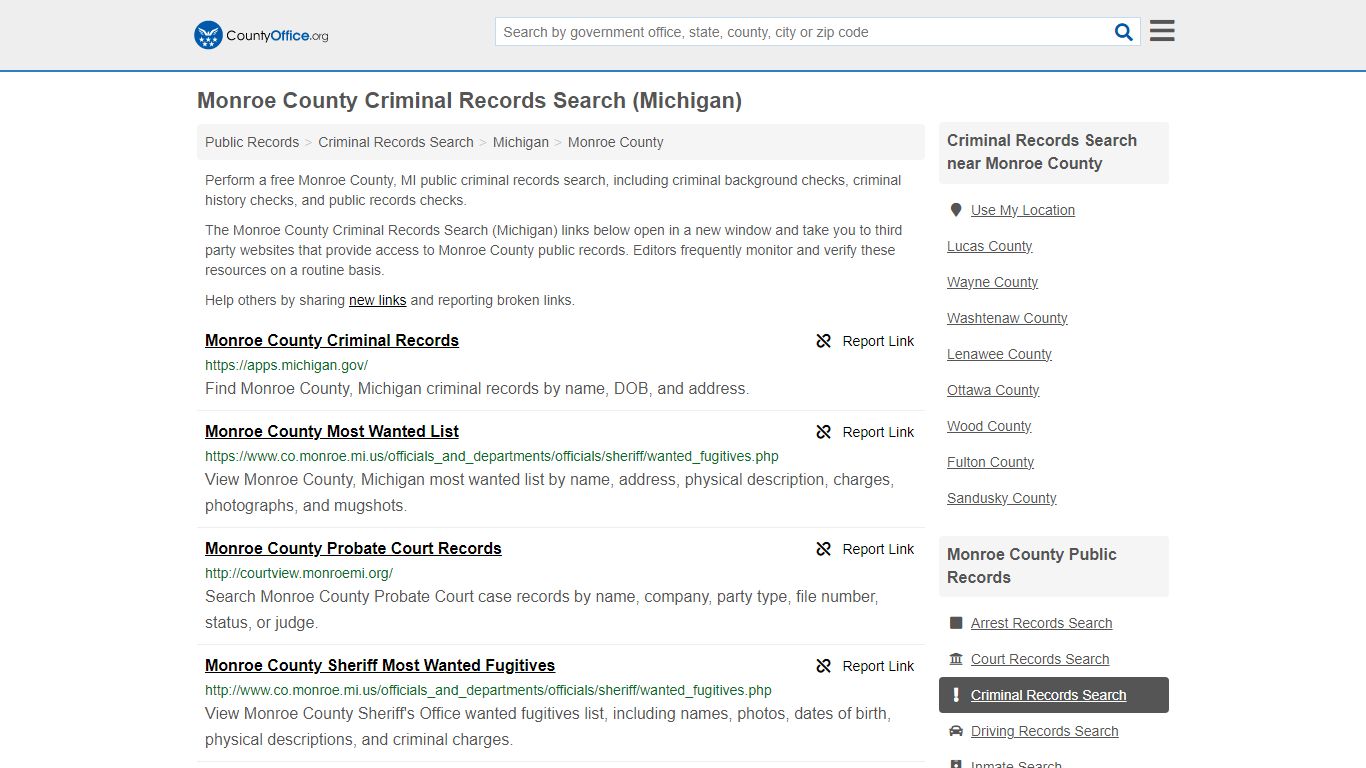
Task: Click the Court Records Search courthouse icon
Action: tap(956, 659)
